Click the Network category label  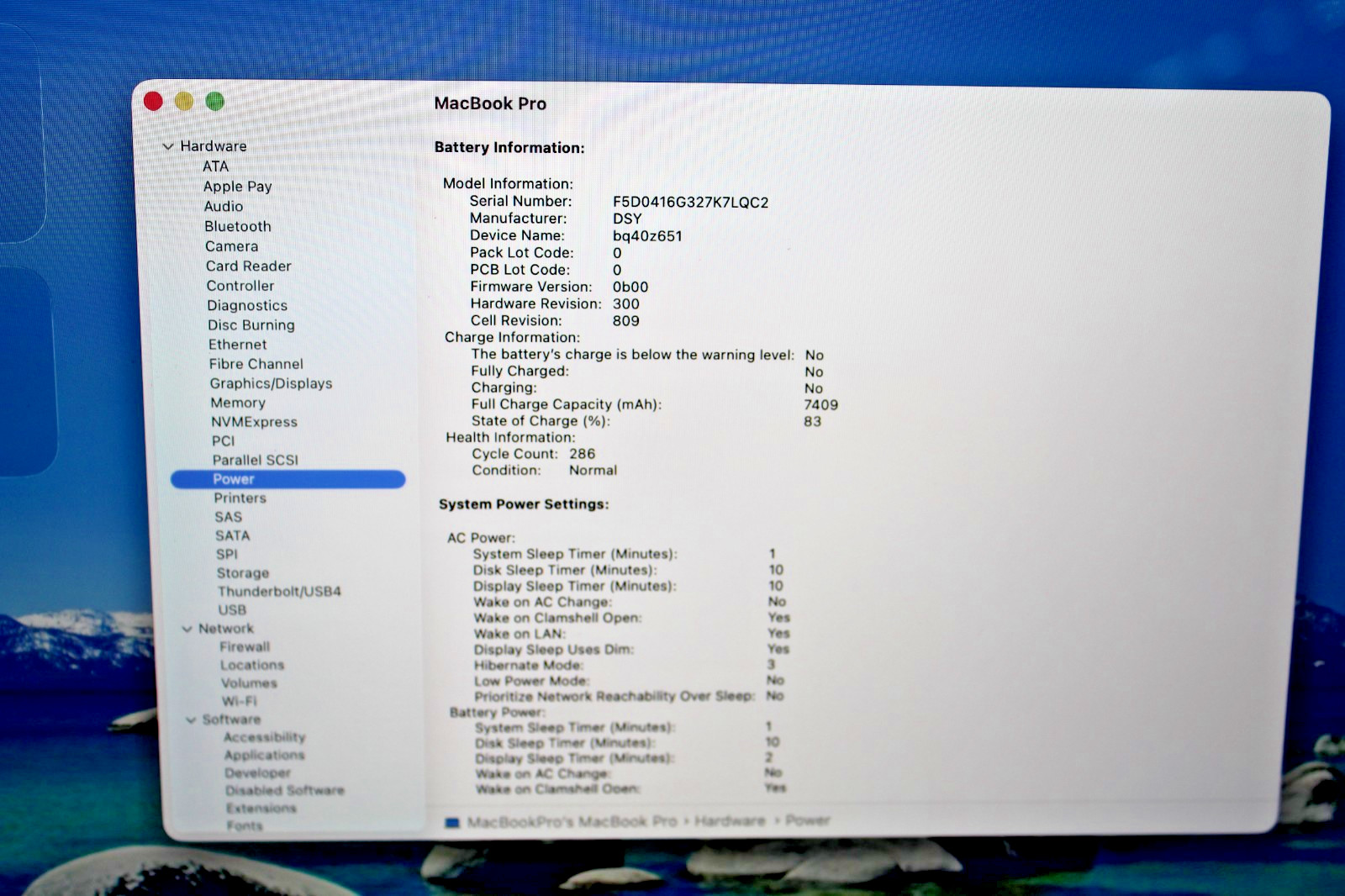226,629
